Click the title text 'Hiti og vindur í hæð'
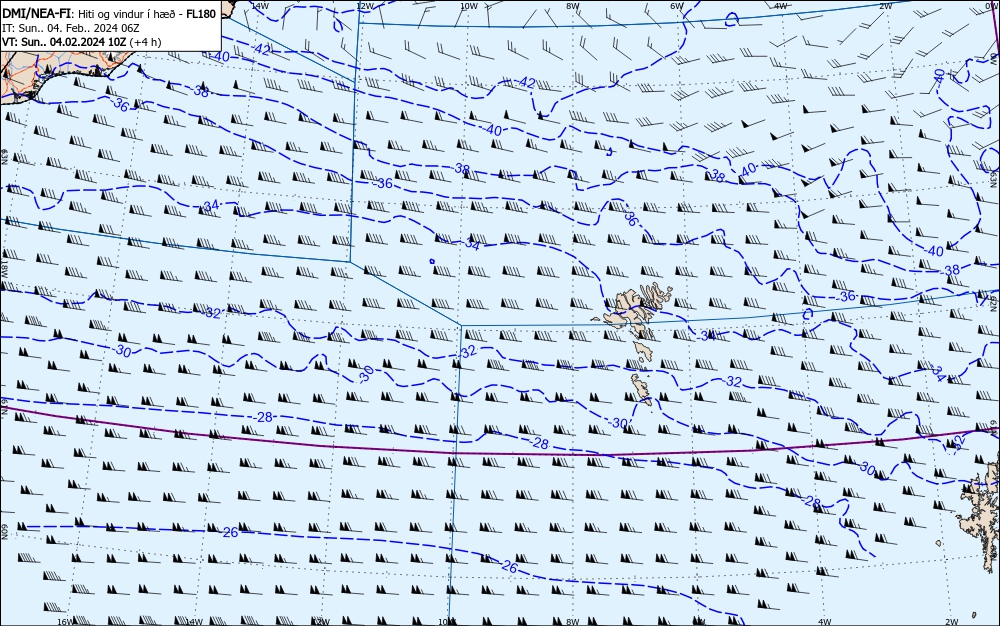1000x626 pixels. coord(127,14)
